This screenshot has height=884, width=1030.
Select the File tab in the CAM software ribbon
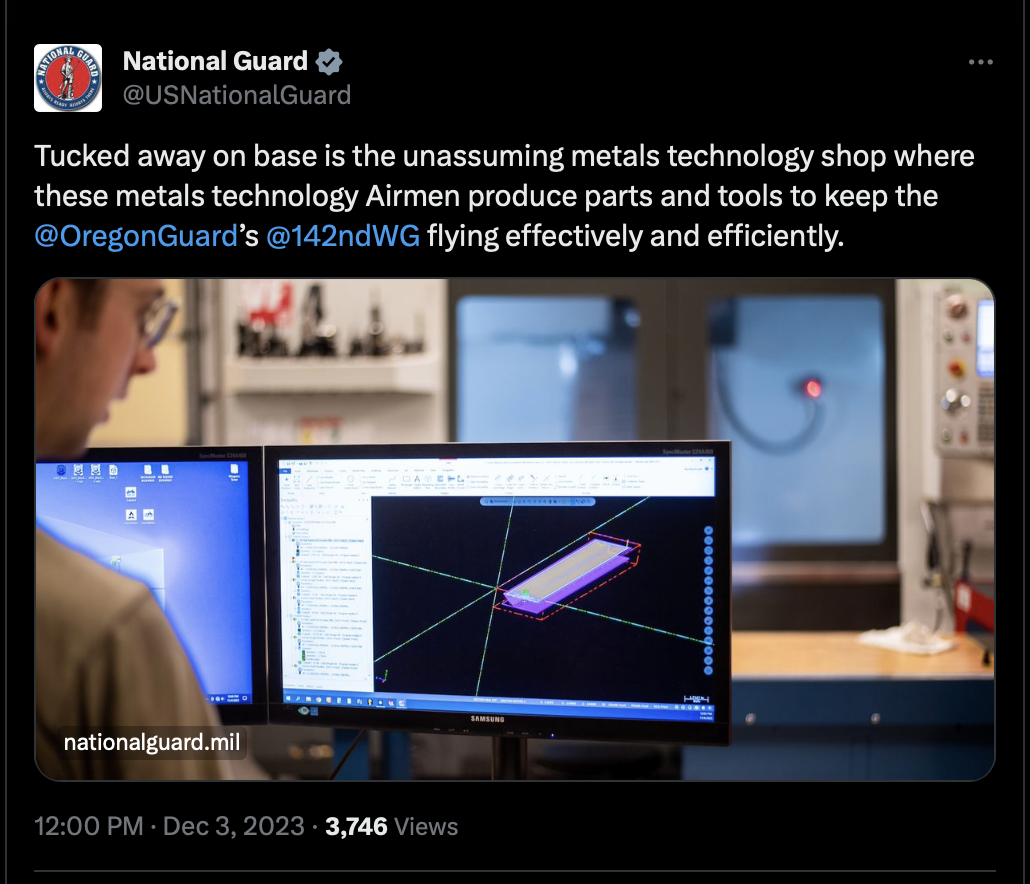[285, 471]
